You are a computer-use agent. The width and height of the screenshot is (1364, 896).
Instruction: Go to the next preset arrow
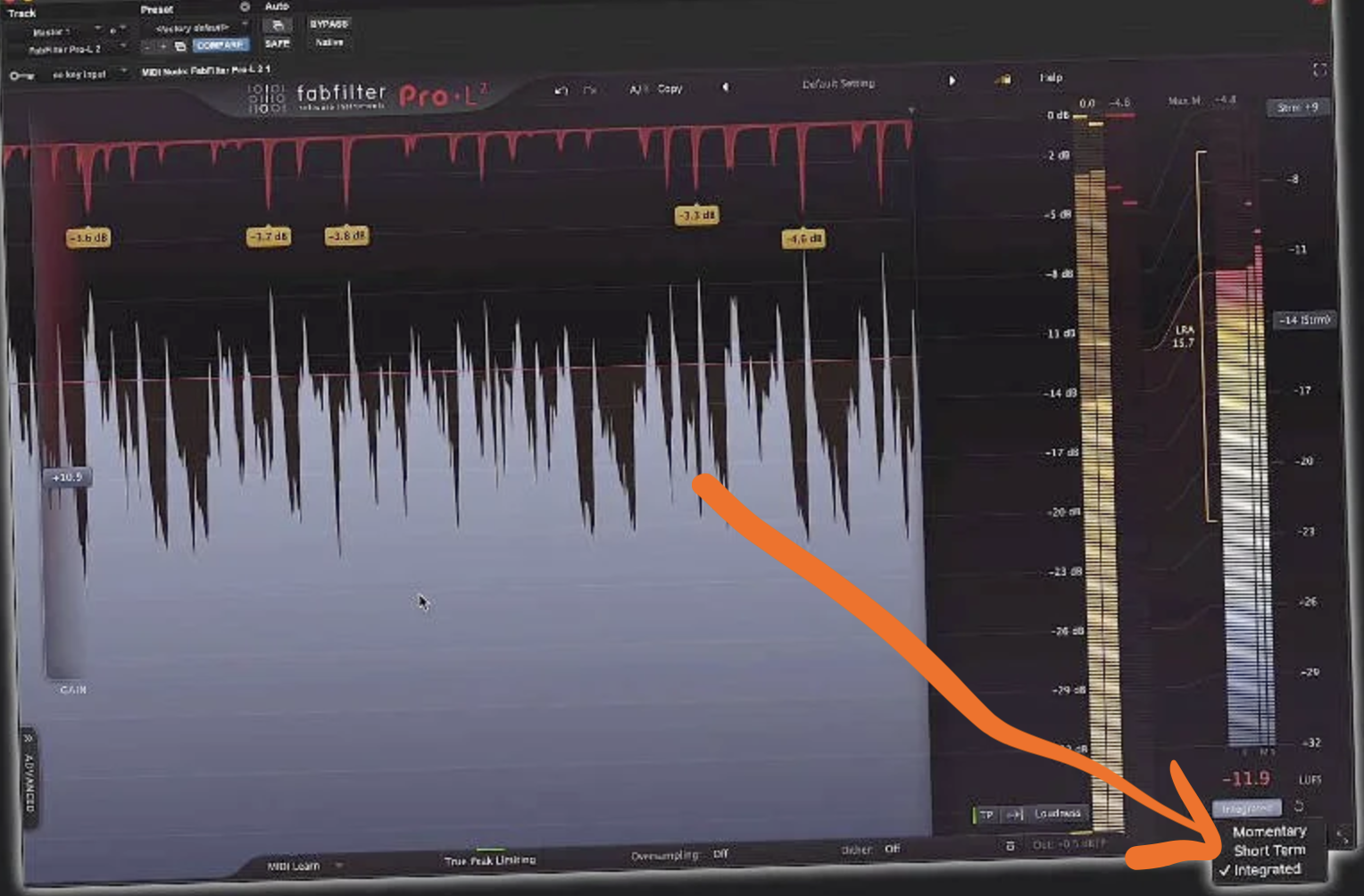point(952,80)
